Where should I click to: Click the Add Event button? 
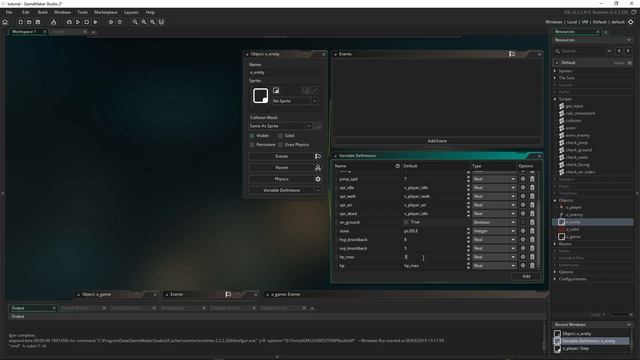click(x=437, y=141)
